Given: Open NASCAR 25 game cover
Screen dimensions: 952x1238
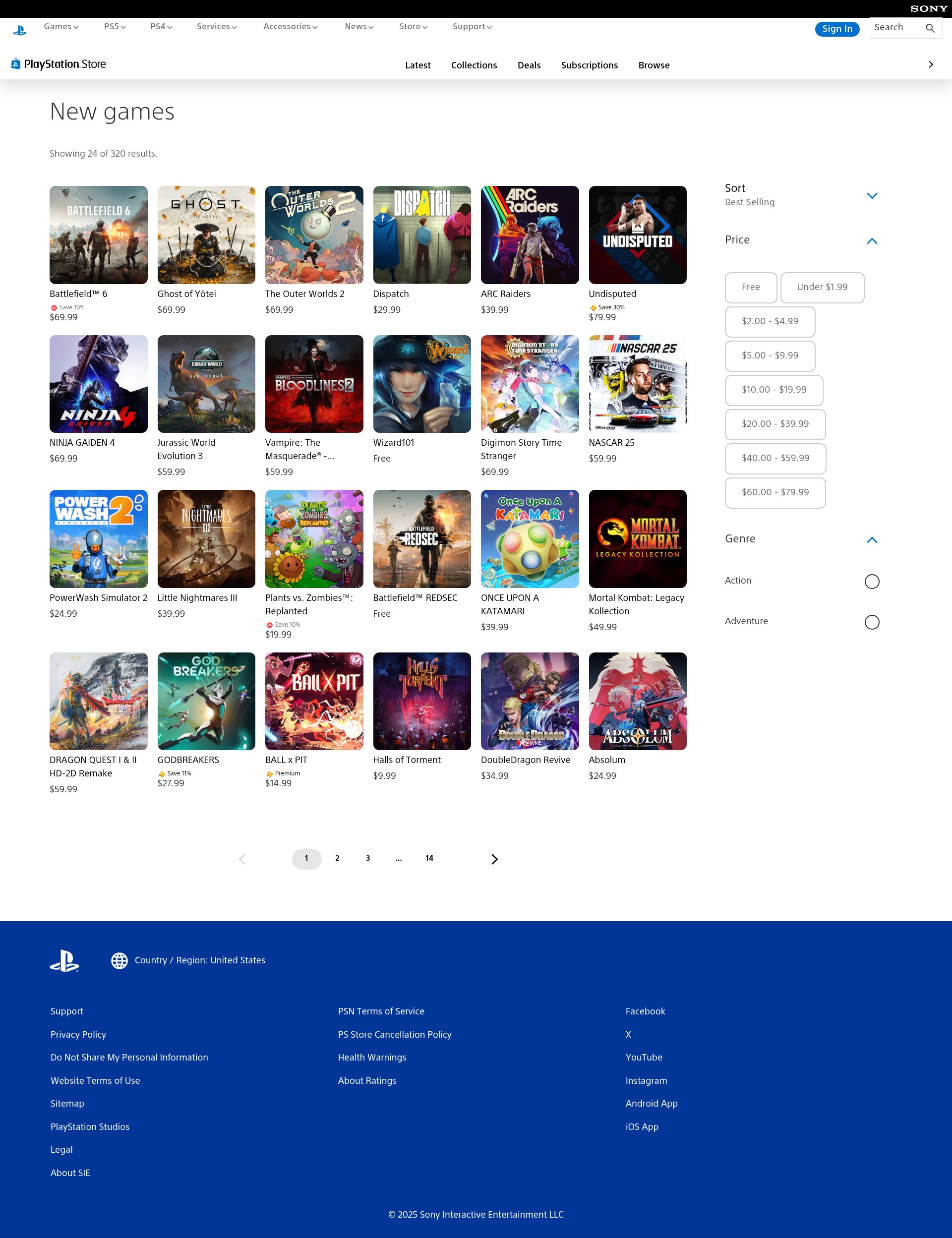Looking at the screenshot, I should [638, 384].
